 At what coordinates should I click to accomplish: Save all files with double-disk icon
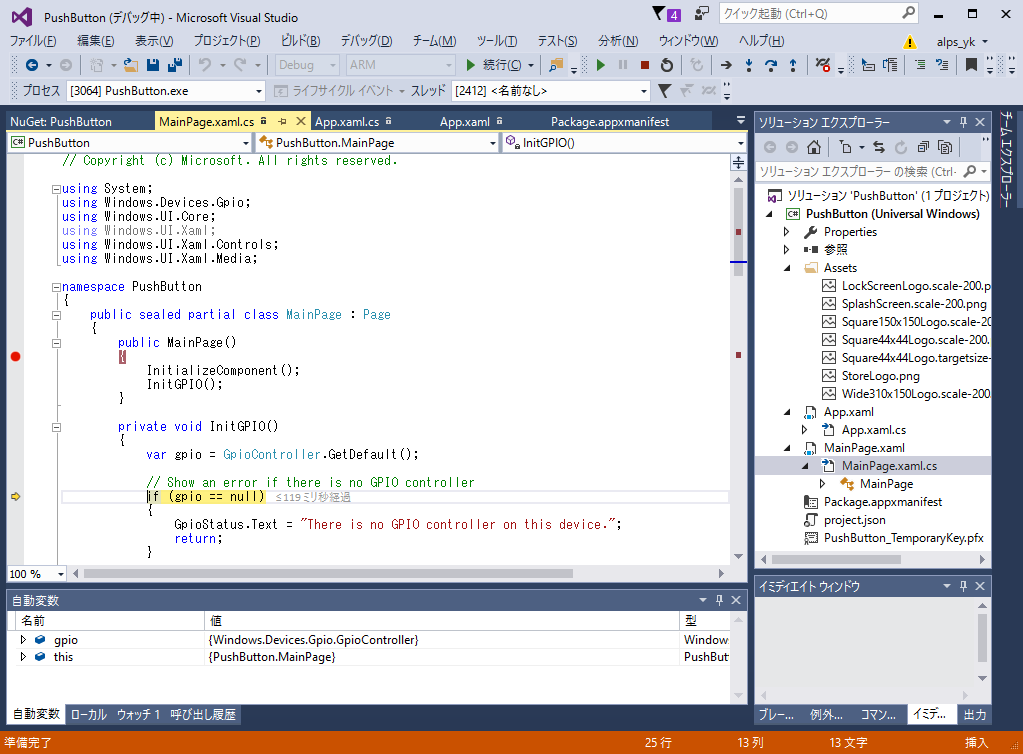pos(175,65)
